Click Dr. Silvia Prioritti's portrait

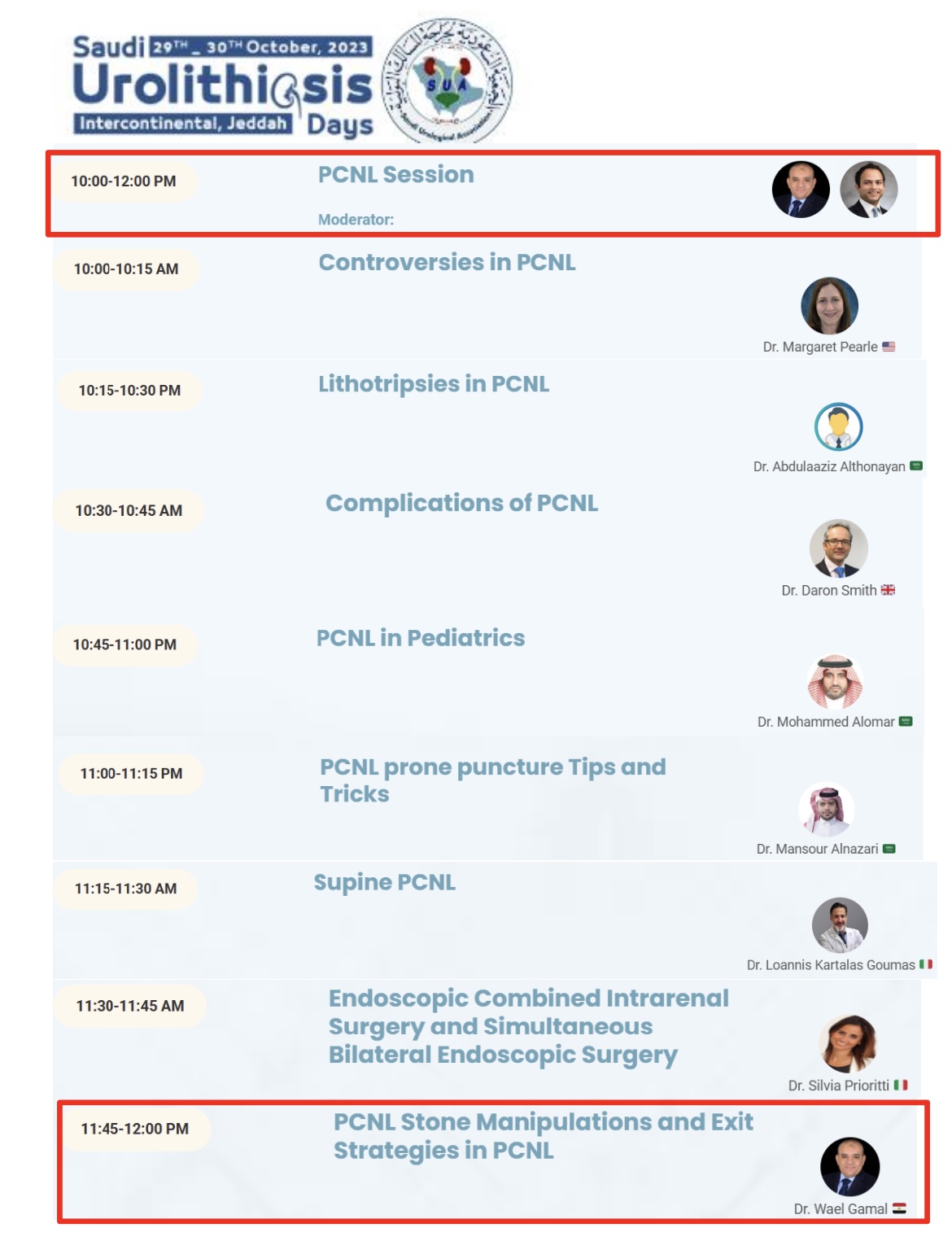coord(849,1043)
